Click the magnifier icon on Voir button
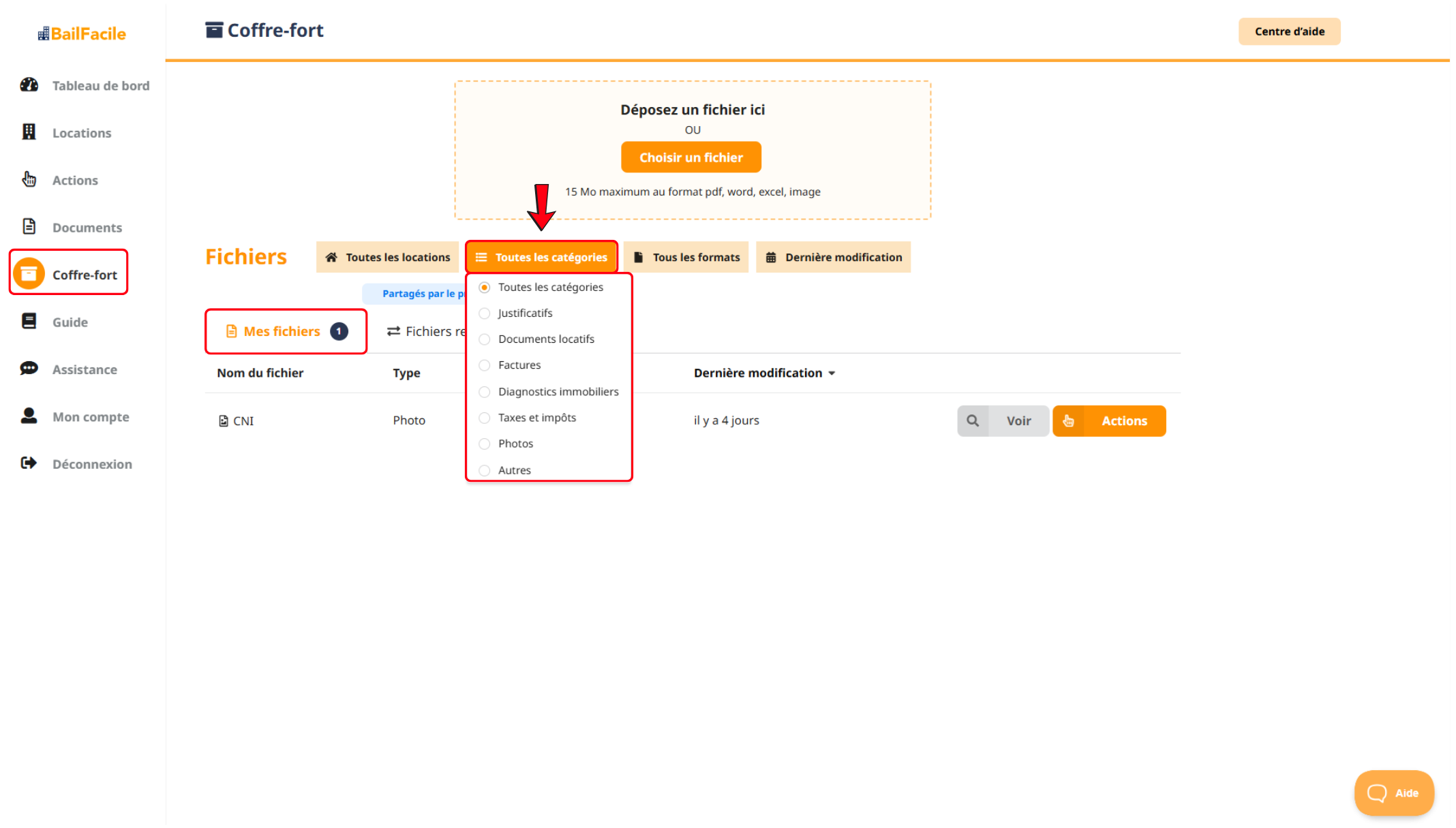1456x828 pixels. click(x=973, y=420)
